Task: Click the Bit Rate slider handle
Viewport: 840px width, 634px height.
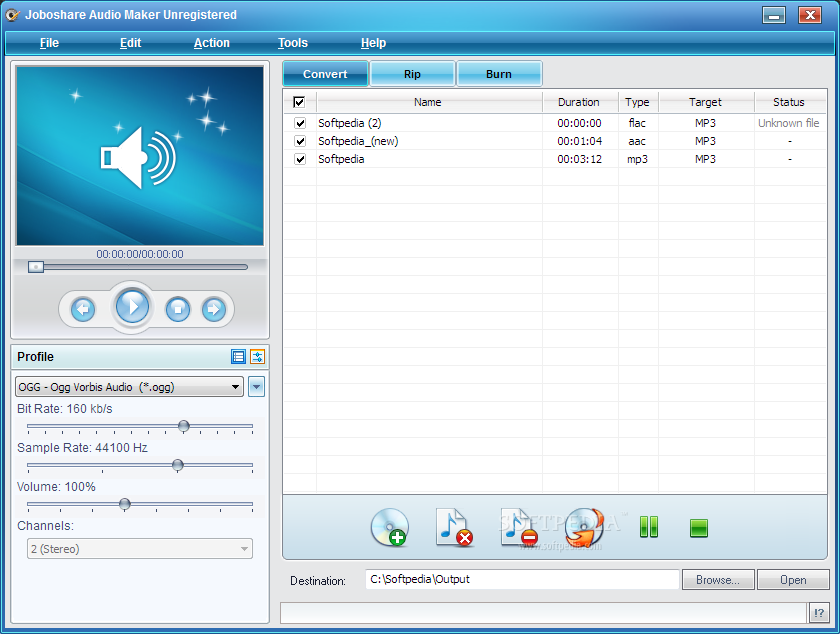Action: [184, 426]
